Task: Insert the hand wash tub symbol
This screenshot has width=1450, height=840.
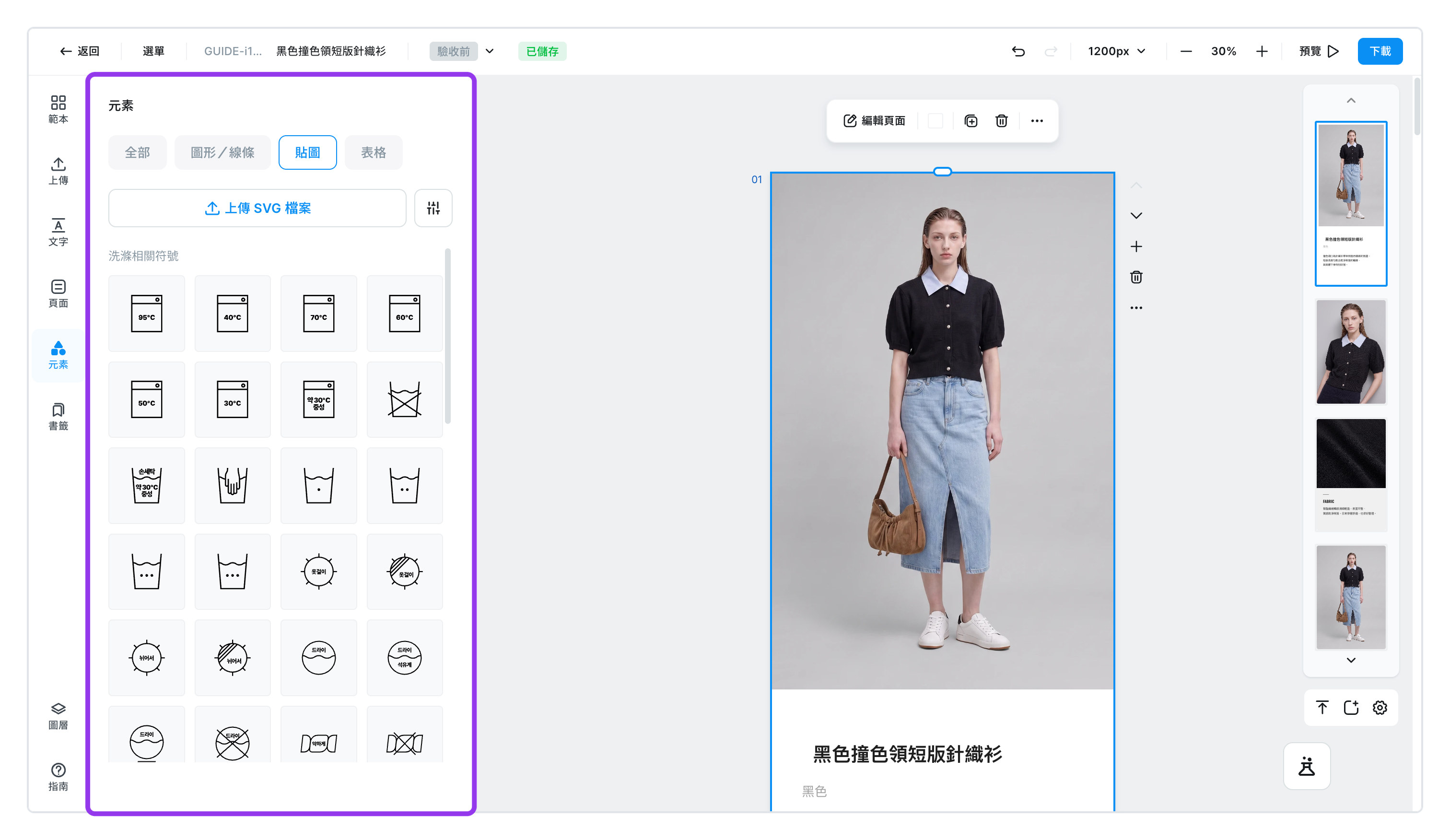Action: [x=233, y=485]
